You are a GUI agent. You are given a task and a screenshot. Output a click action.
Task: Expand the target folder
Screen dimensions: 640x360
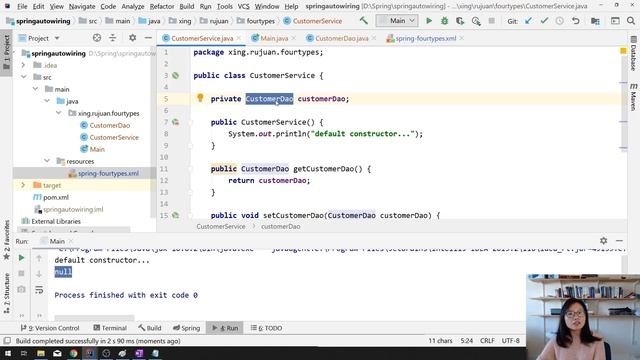[x=23, y=185]
